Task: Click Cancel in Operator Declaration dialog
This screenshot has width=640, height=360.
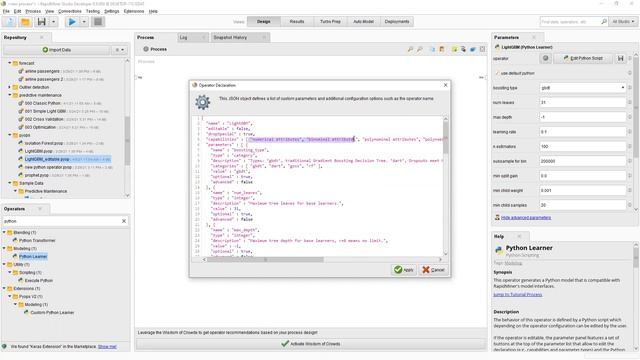Action: point(433,270)
